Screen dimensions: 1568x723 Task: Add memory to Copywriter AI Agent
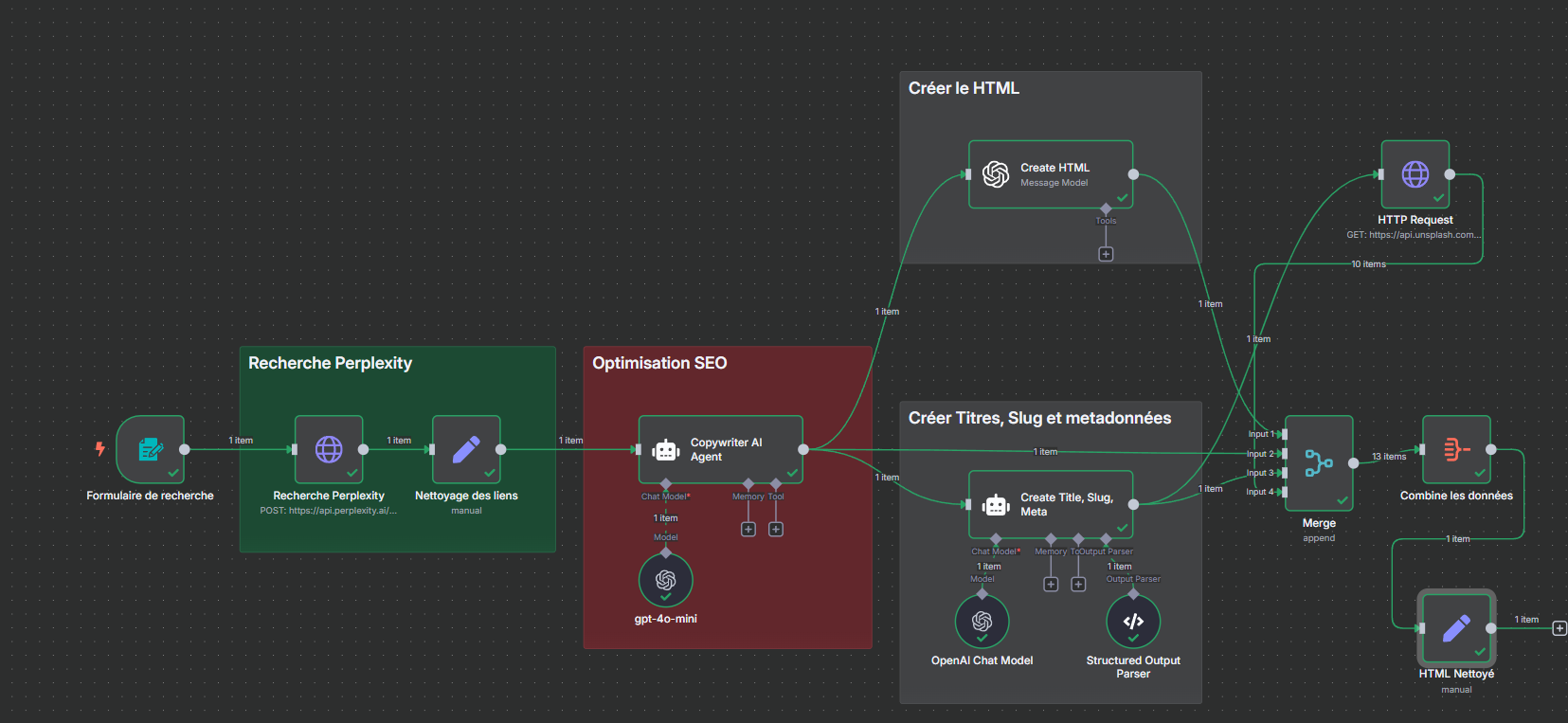(x=748, y=529)
